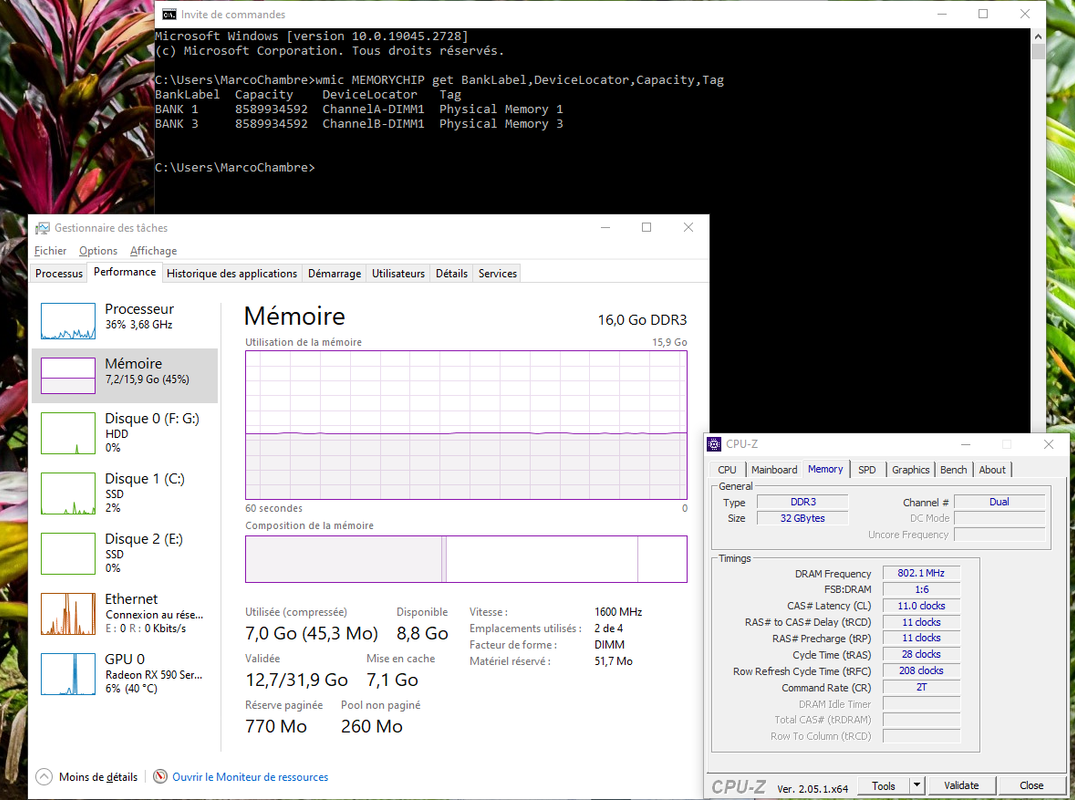This screenshot has width=1075, height=800.
Task: Click Moins de détails label
Action: coord(98,777)
